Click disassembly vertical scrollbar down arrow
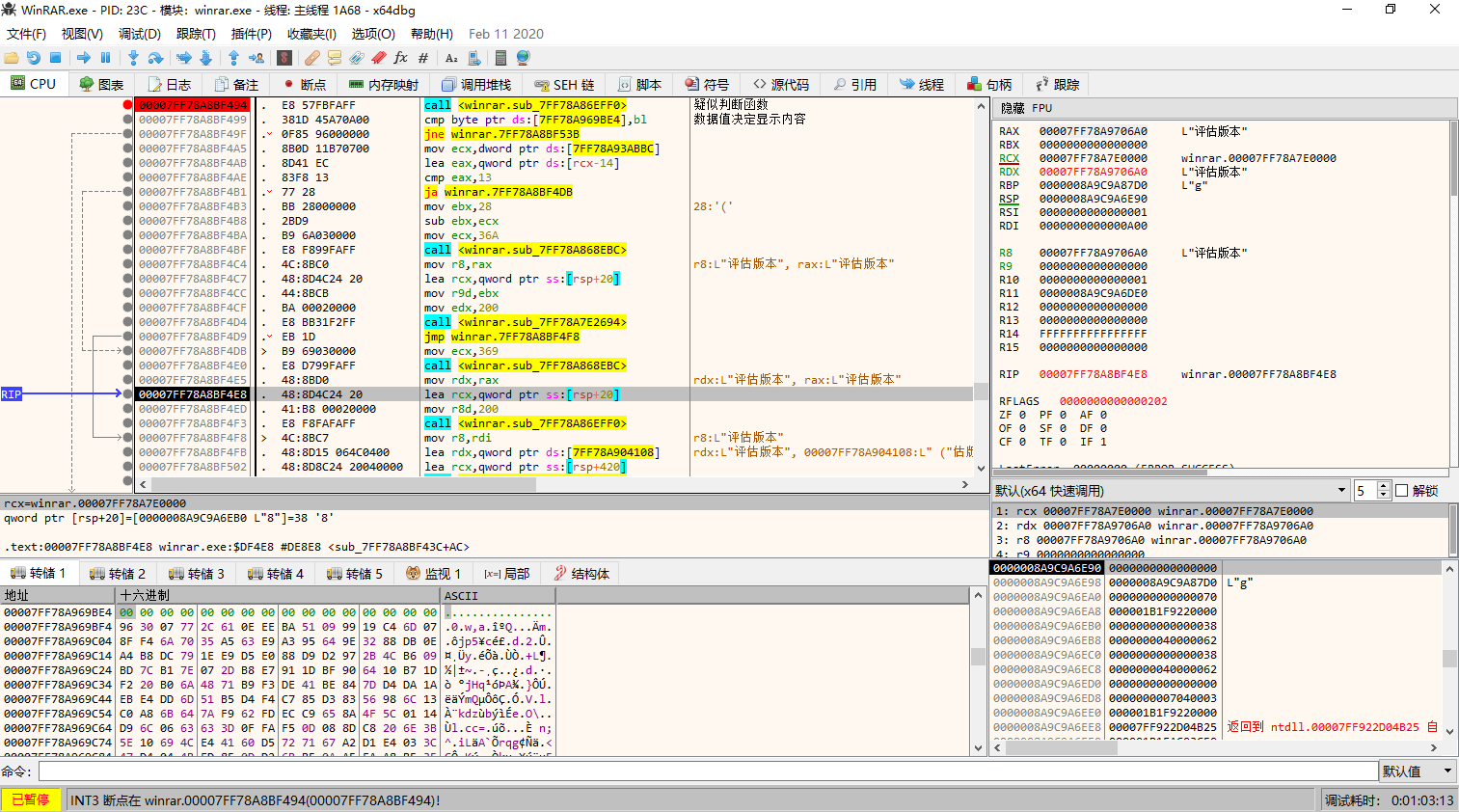Viewport: 1459px width, 812px height. tap(982, 469)
